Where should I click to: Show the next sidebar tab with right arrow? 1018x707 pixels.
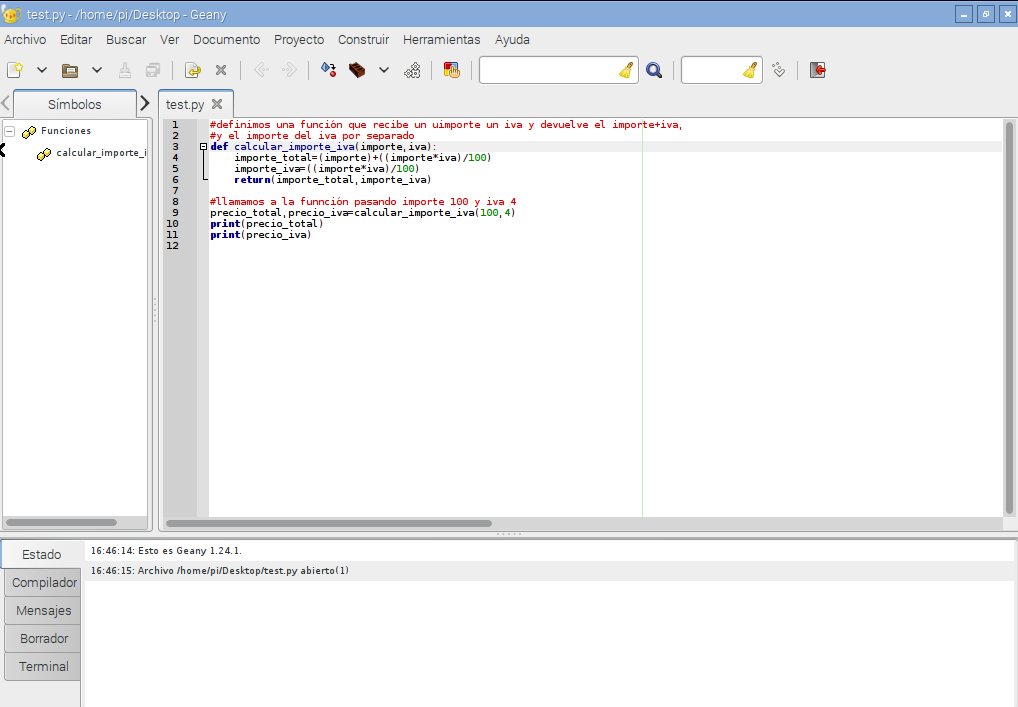145,104
